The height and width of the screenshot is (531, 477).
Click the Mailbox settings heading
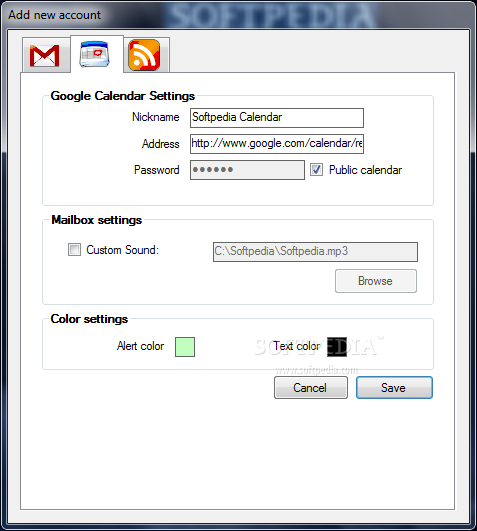coord(96,220)
